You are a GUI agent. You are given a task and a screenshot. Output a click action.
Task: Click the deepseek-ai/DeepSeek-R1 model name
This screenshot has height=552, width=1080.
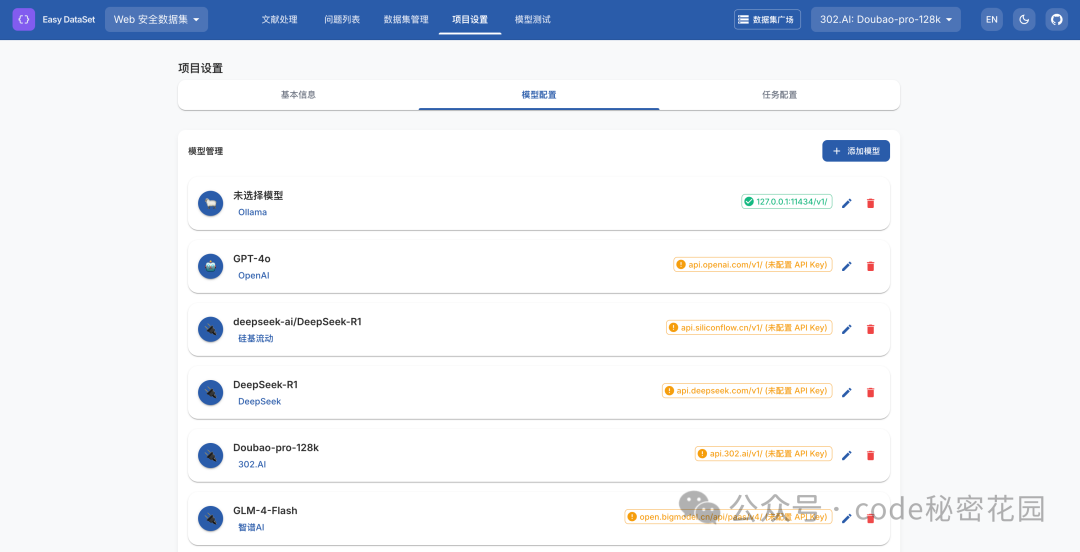[297, 322]
